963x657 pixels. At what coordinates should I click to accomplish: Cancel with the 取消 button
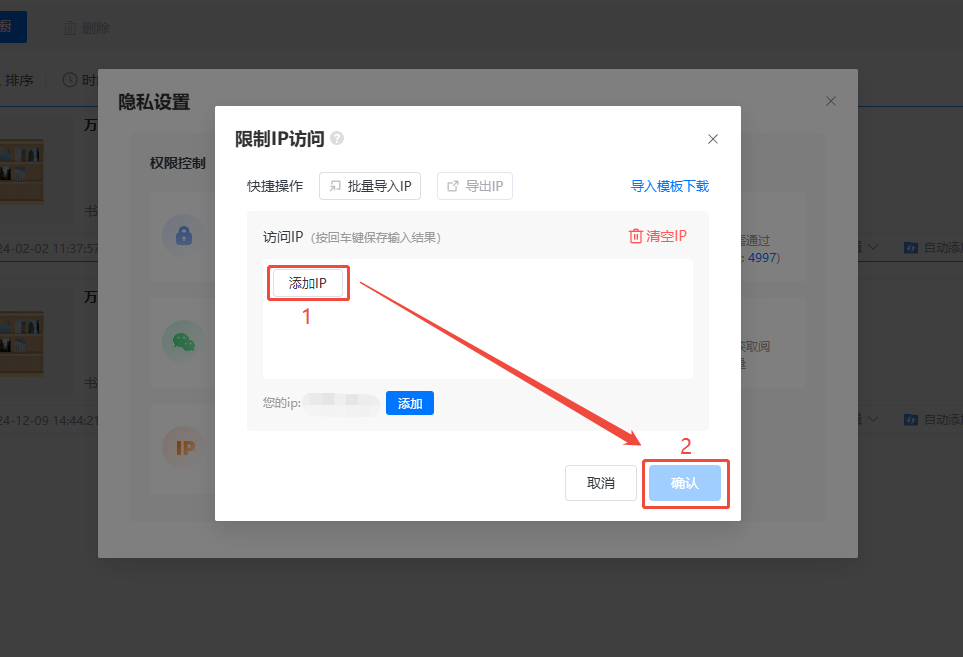coord(601,483)
